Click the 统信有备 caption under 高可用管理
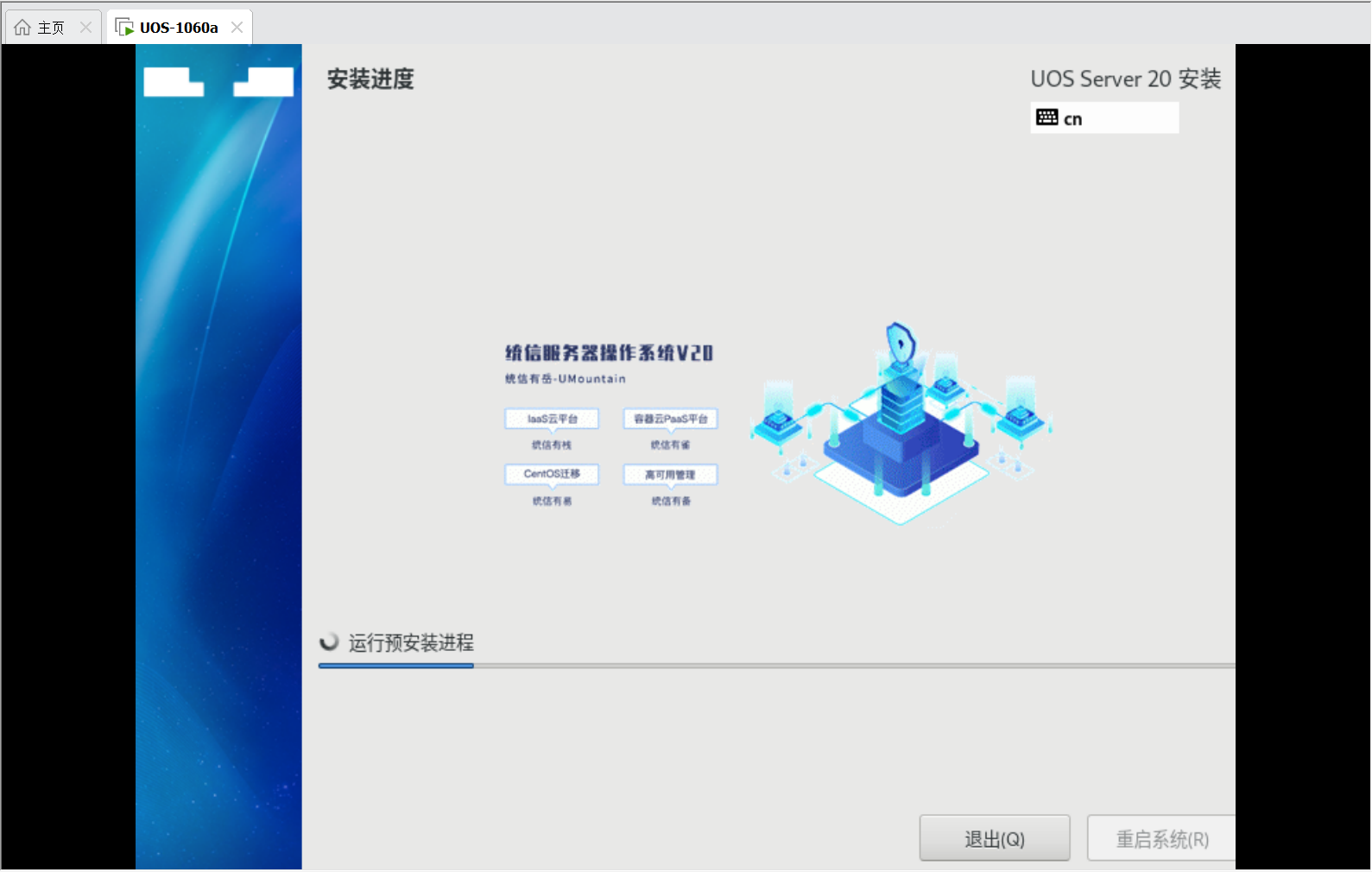Viewport: 1372px width, 872px height. (671, 501)
